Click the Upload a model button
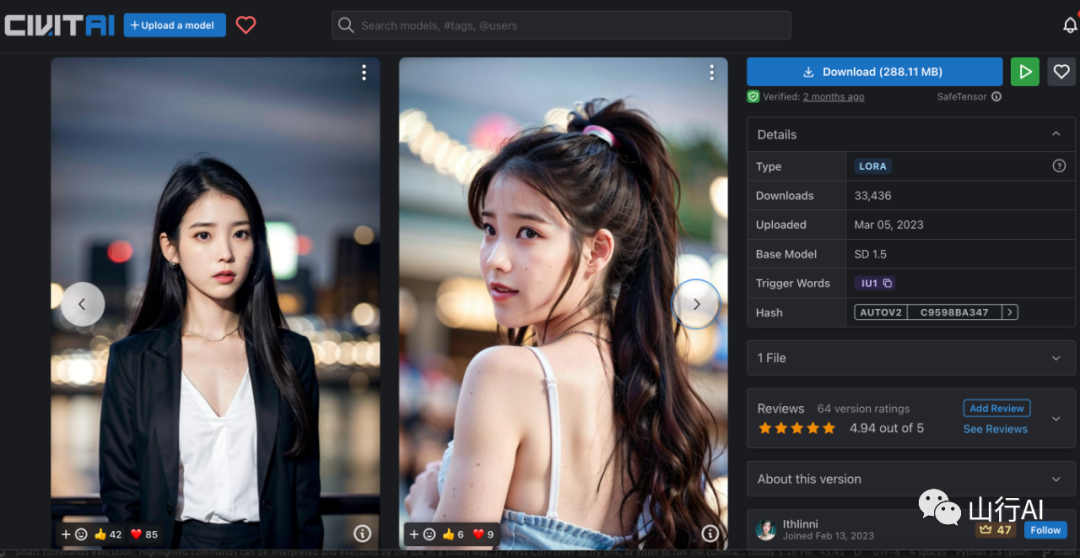1080x558 pixels. coord(174,25)
